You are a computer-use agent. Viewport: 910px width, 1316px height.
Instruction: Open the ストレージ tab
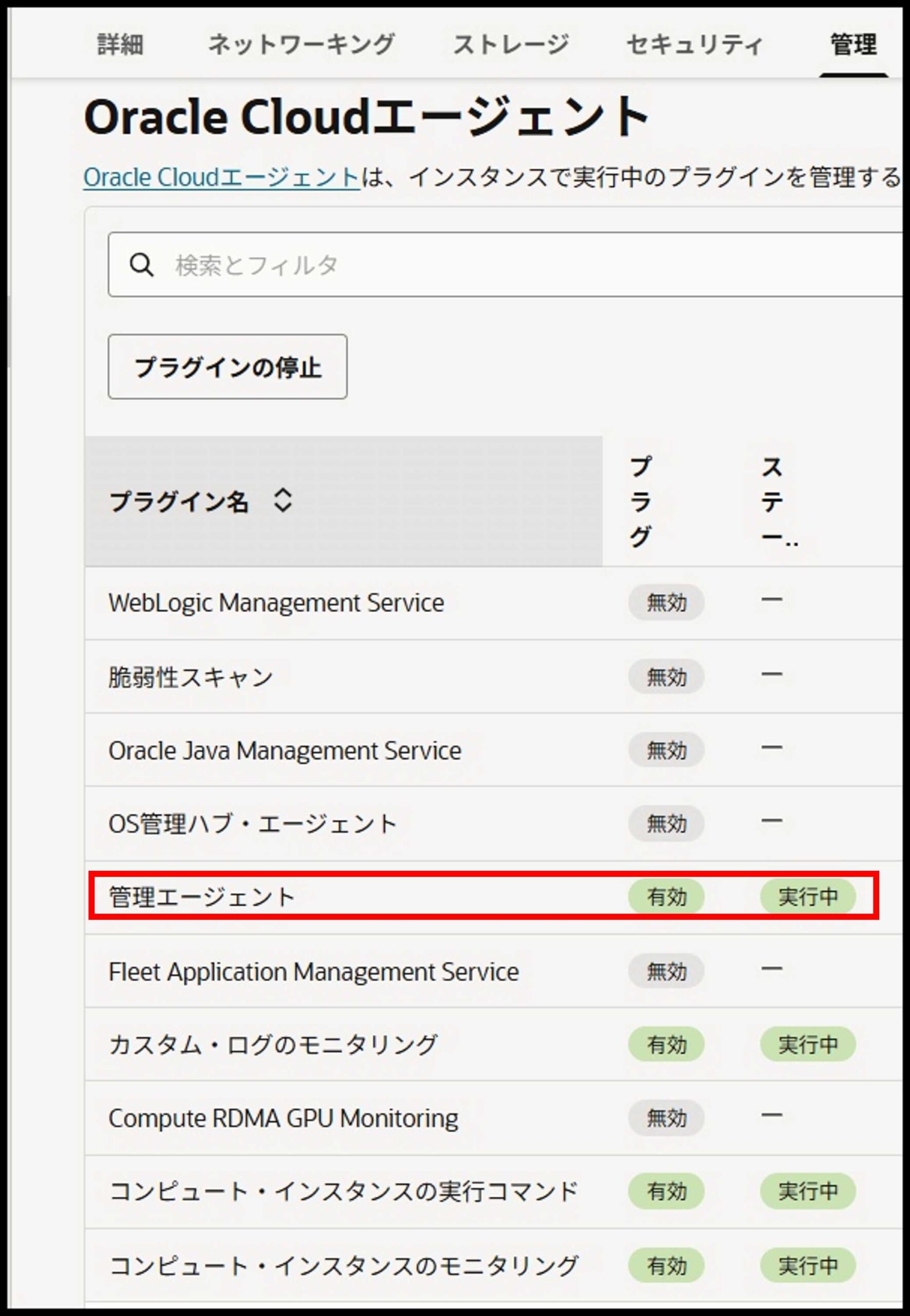point(511,45)
